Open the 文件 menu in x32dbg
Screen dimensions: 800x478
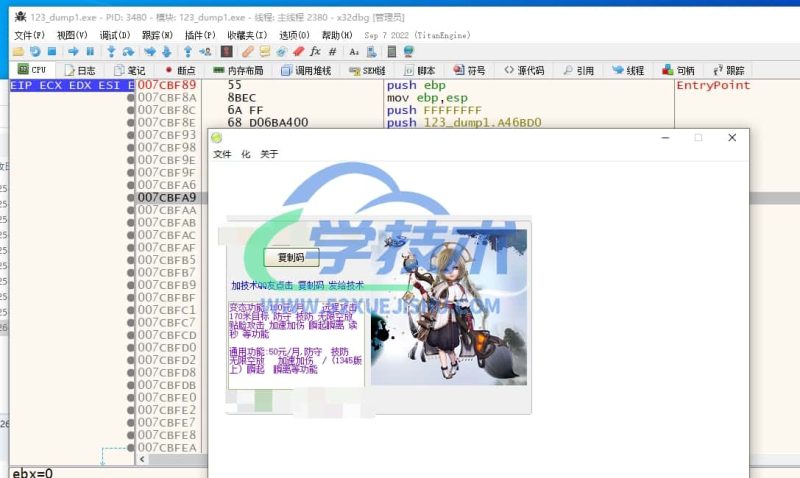point(26,35)
